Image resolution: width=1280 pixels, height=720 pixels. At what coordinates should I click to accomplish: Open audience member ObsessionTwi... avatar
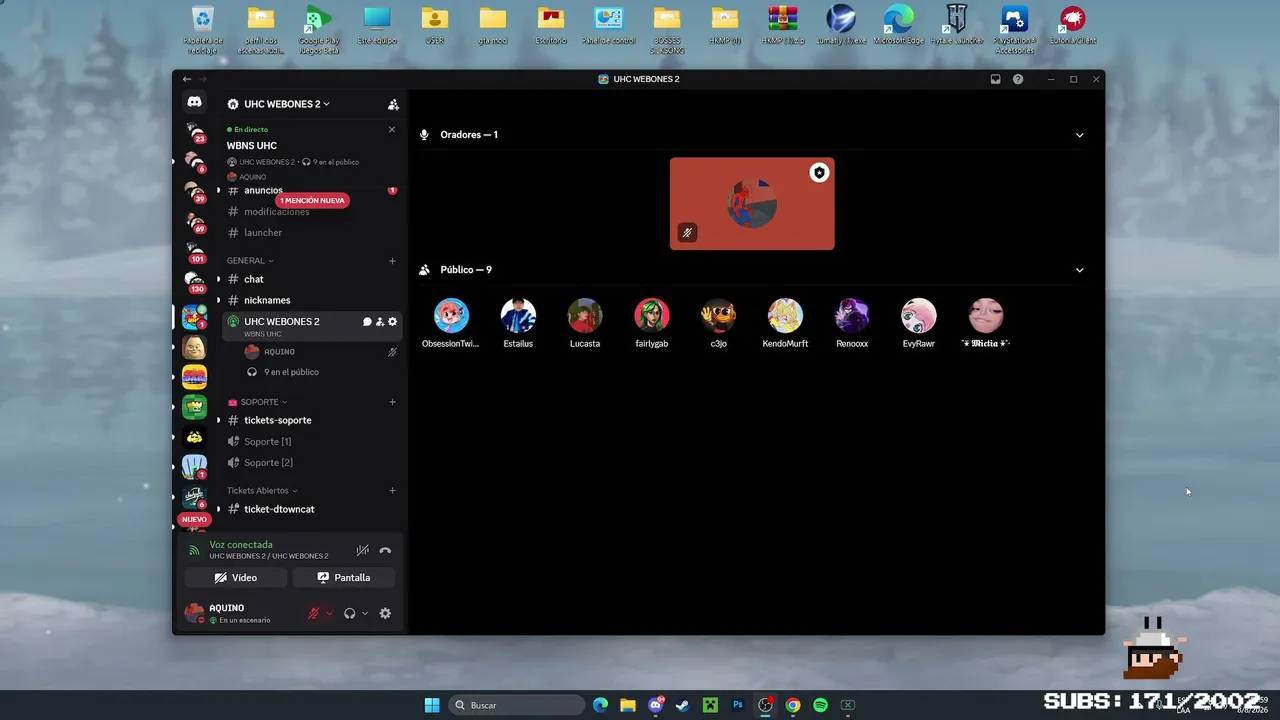click(x=451, y=316)
